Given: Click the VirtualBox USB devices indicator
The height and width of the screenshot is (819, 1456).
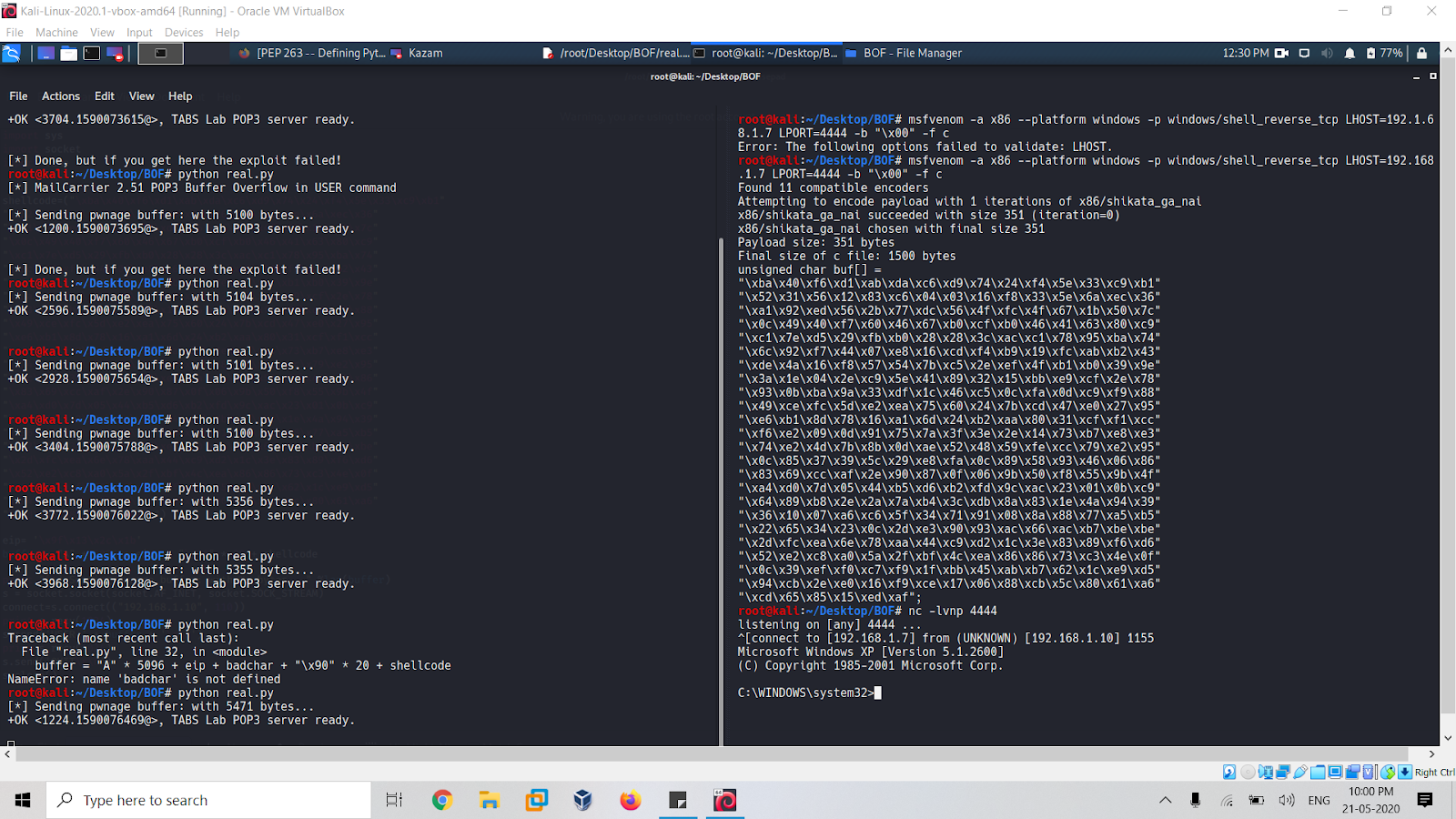Looking at the screenshot, I should pos(1299,773).
